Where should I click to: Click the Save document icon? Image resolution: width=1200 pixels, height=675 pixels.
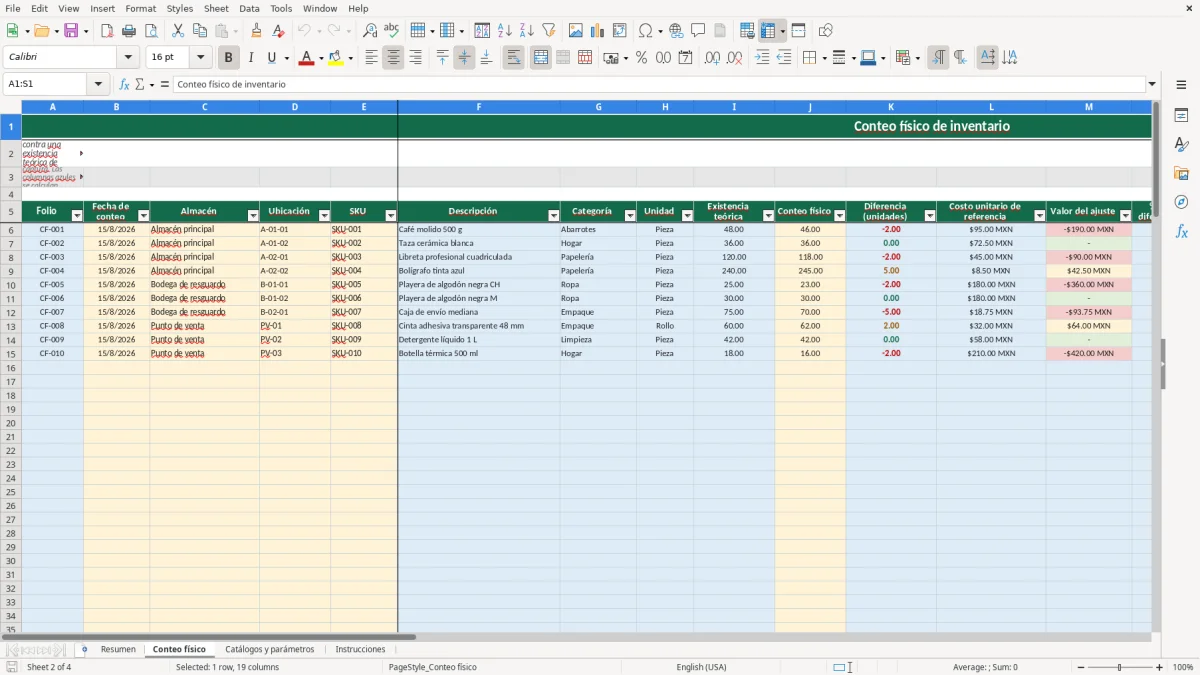pos(71,31)
